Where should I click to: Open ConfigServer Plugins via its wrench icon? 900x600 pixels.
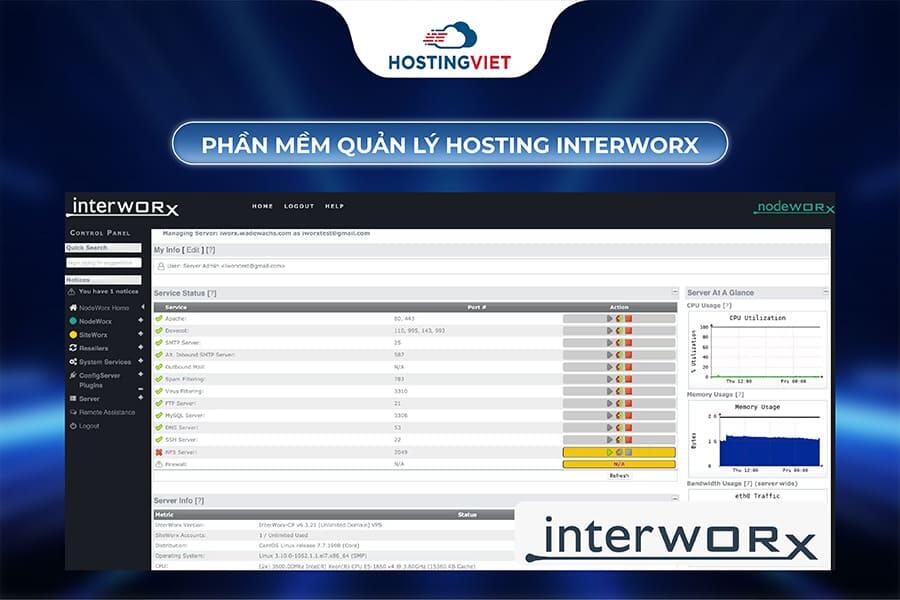tap(72, 374)
